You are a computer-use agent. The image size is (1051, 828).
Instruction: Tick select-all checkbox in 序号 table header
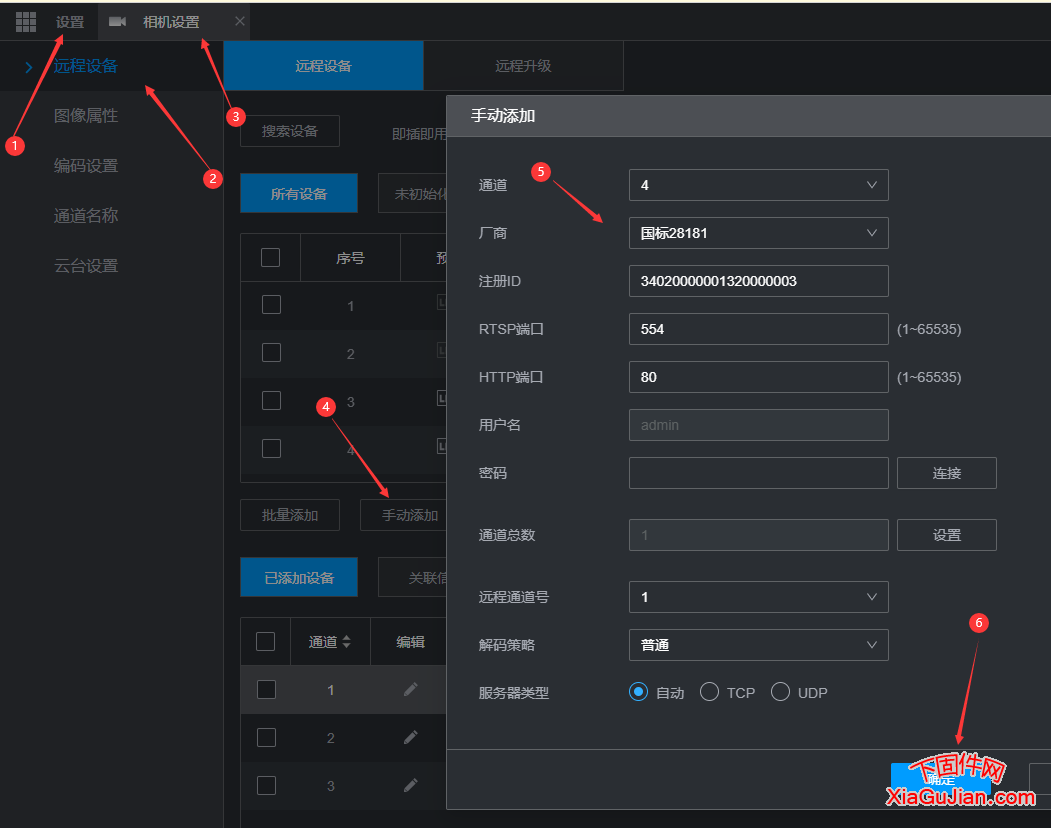[x=270, y=257]
